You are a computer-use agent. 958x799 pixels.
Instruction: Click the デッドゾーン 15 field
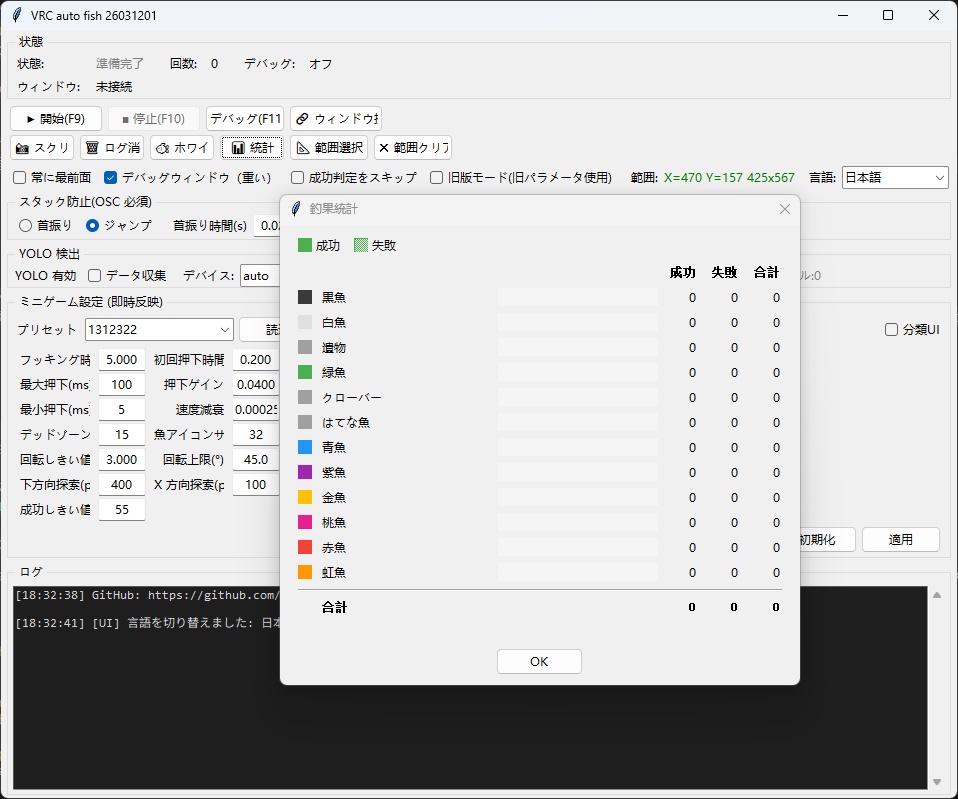pyautogui.click(x=122, y=435)
